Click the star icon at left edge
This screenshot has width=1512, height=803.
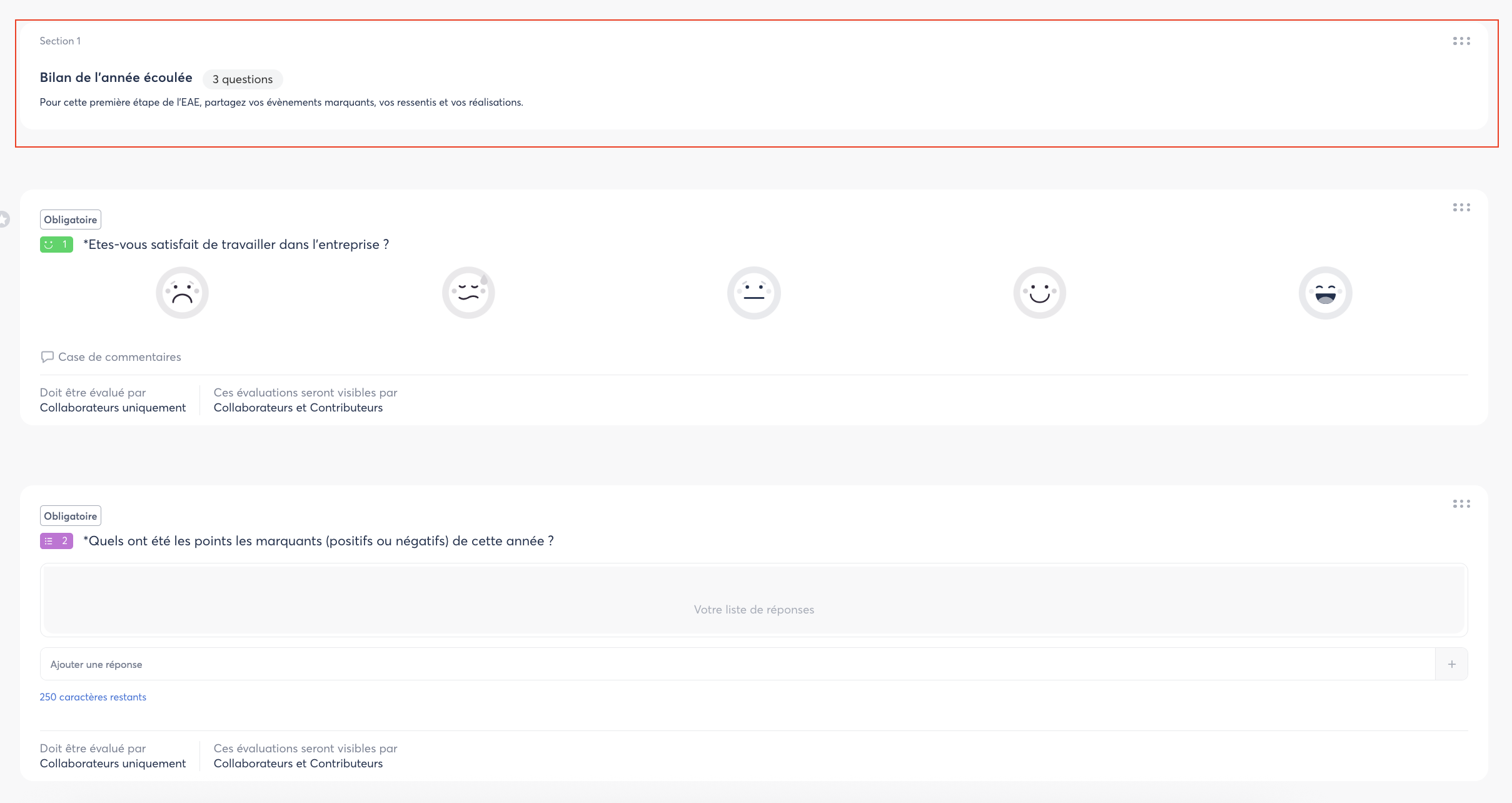click(4, 220)
